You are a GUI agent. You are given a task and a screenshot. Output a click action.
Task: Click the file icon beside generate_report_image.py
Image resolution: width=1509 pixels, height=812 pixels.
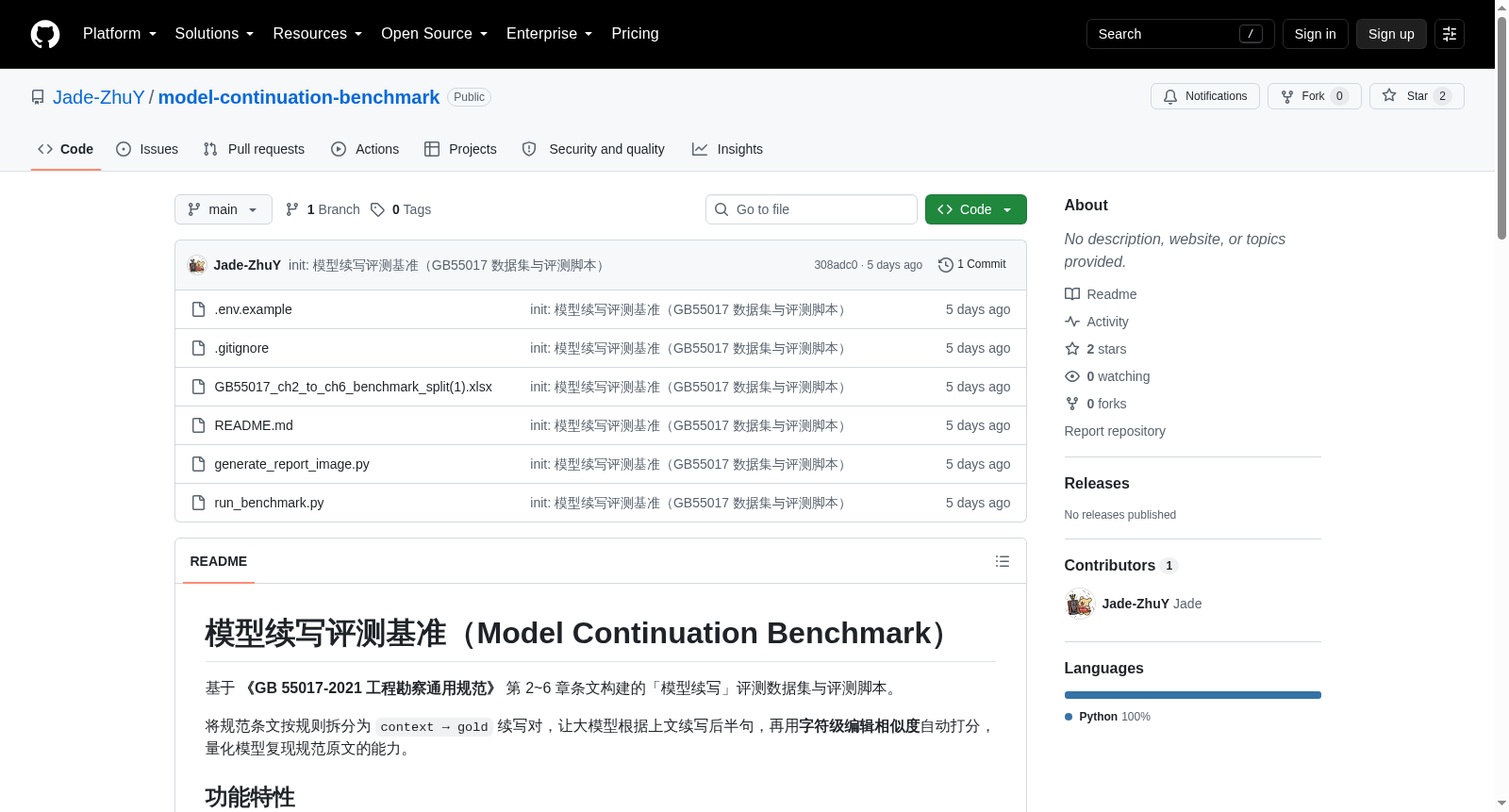click(x=198, y=464)
